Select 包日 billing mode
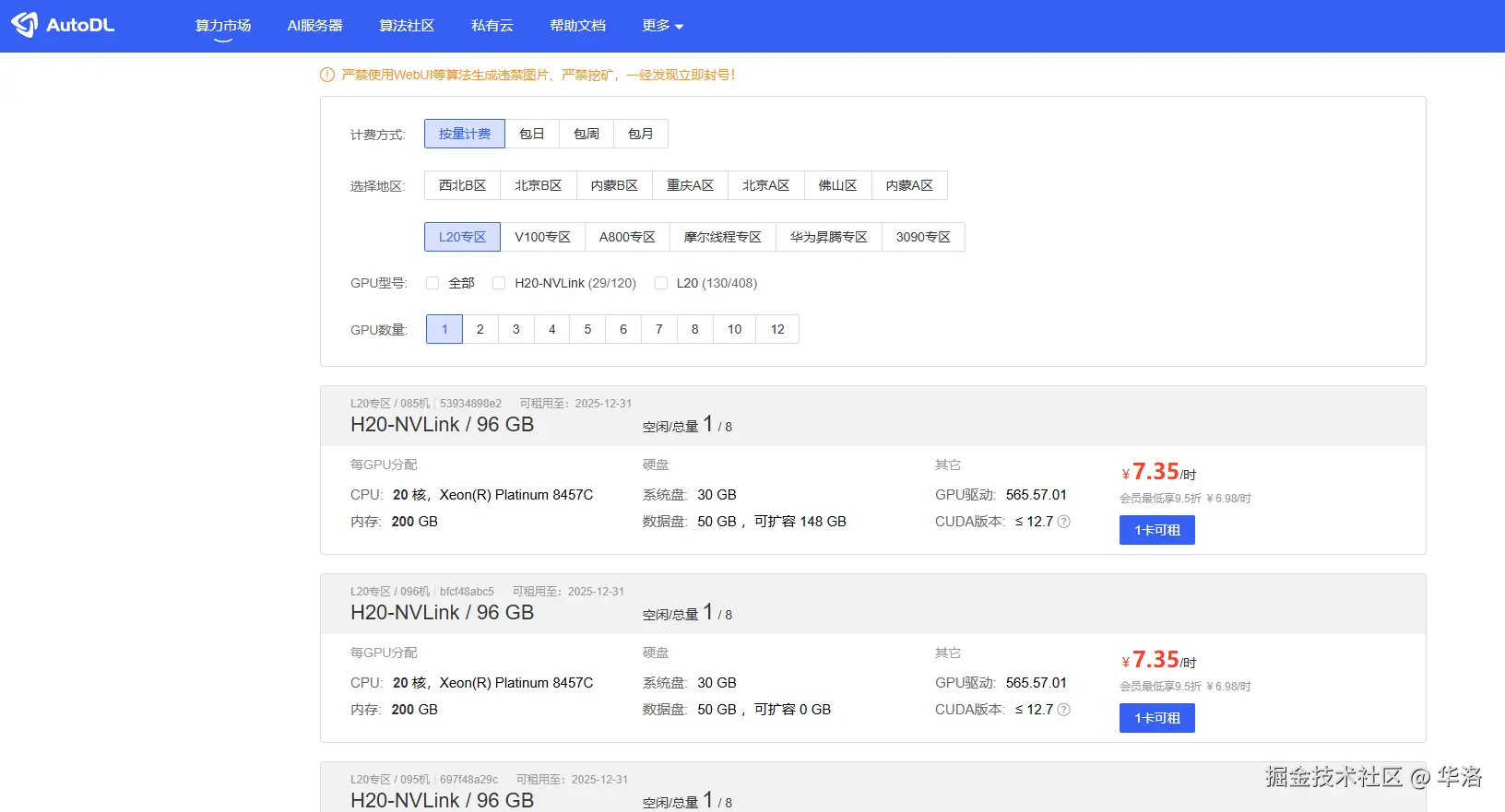Image resolution: width=1505 pixels, height=812 pixels. 532,134
